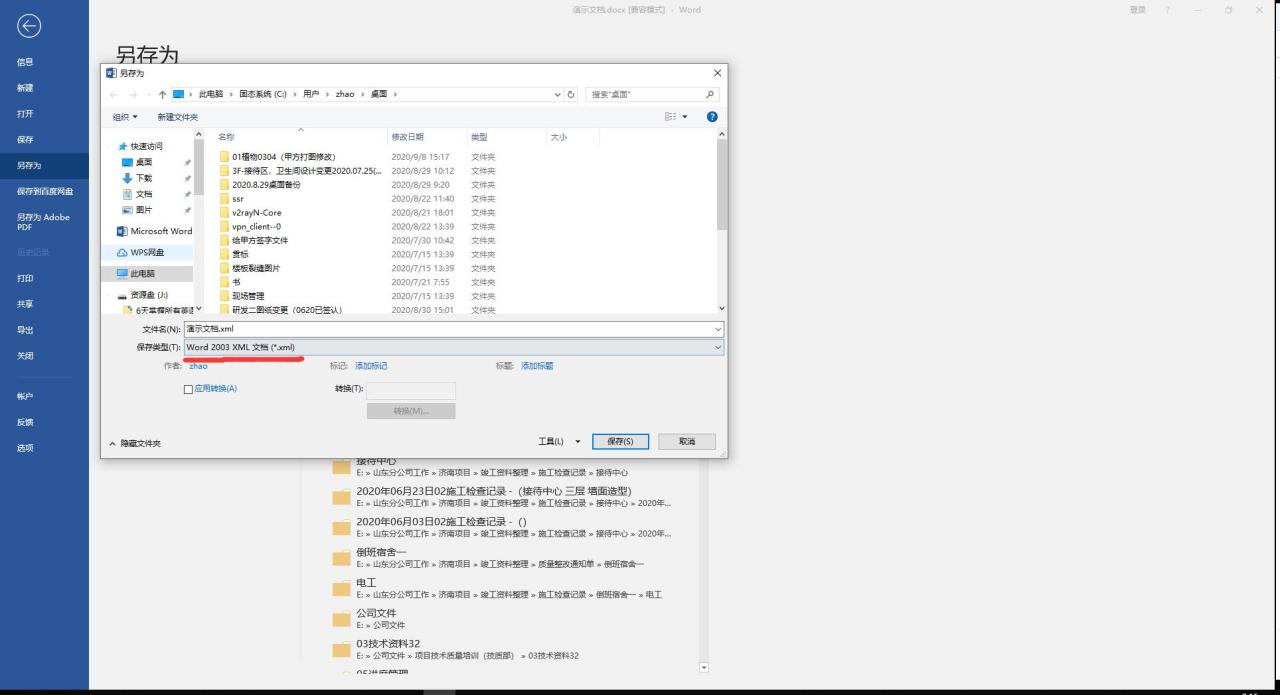Select 保存到百度网盘 in backstage menu
The image size is (1280, 695).
(45, 191)
